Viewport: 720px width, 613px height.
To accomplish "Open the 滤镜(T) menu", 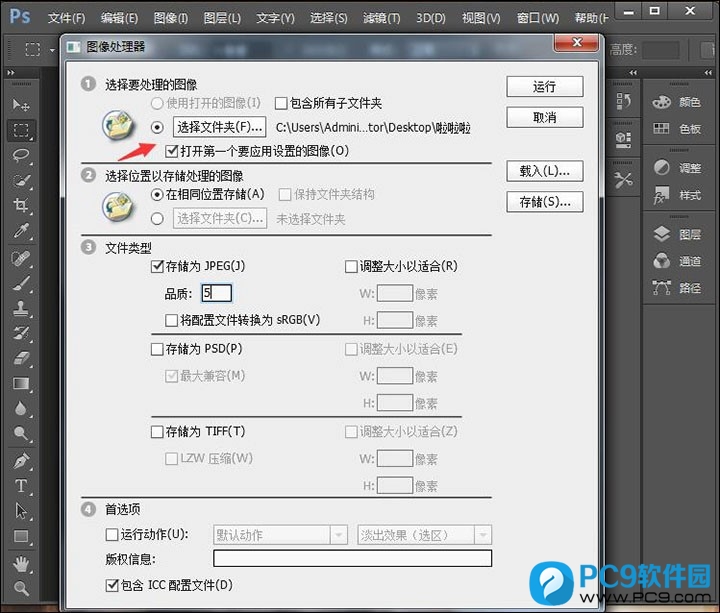I will [382, 18].
